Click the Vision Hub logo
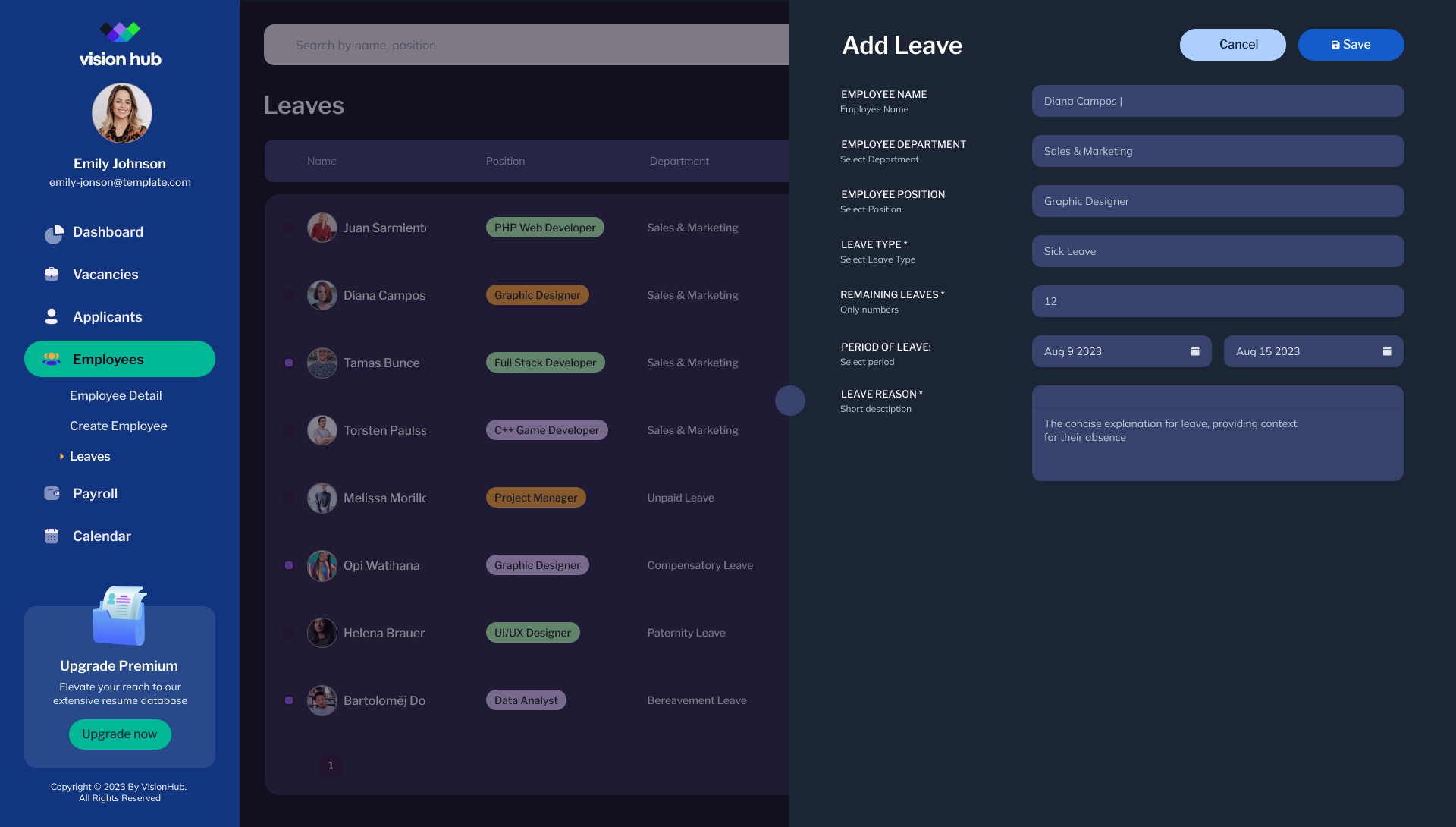The height and width of the screenshot is (827, 1456). (x=120, y=44)
